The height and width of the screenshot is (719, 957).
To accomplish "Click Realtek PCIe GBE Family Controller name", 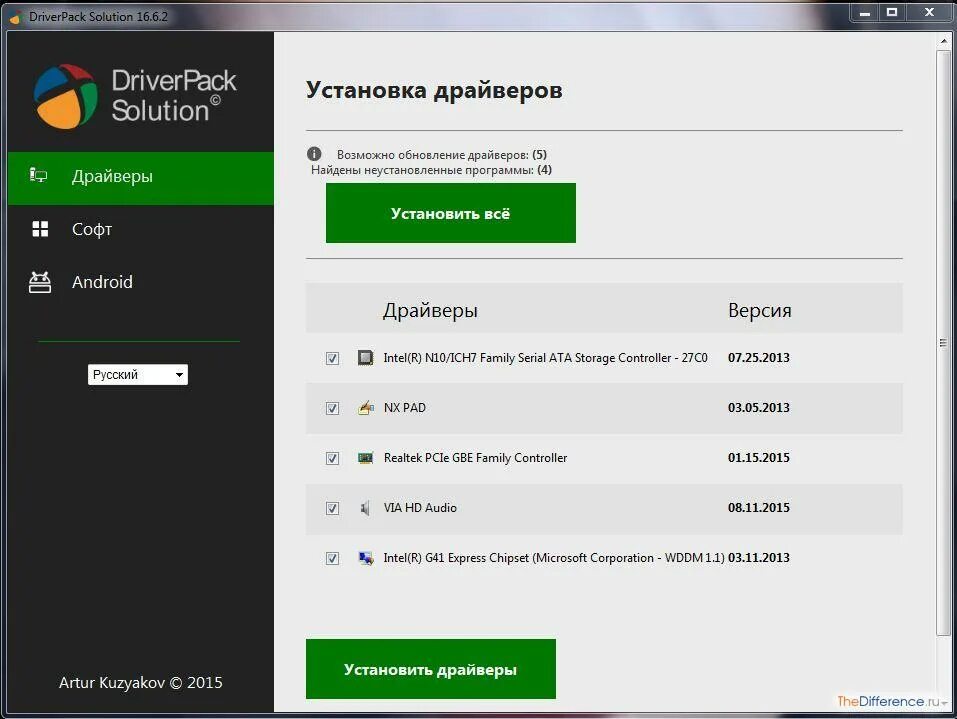I will [475, 458].
